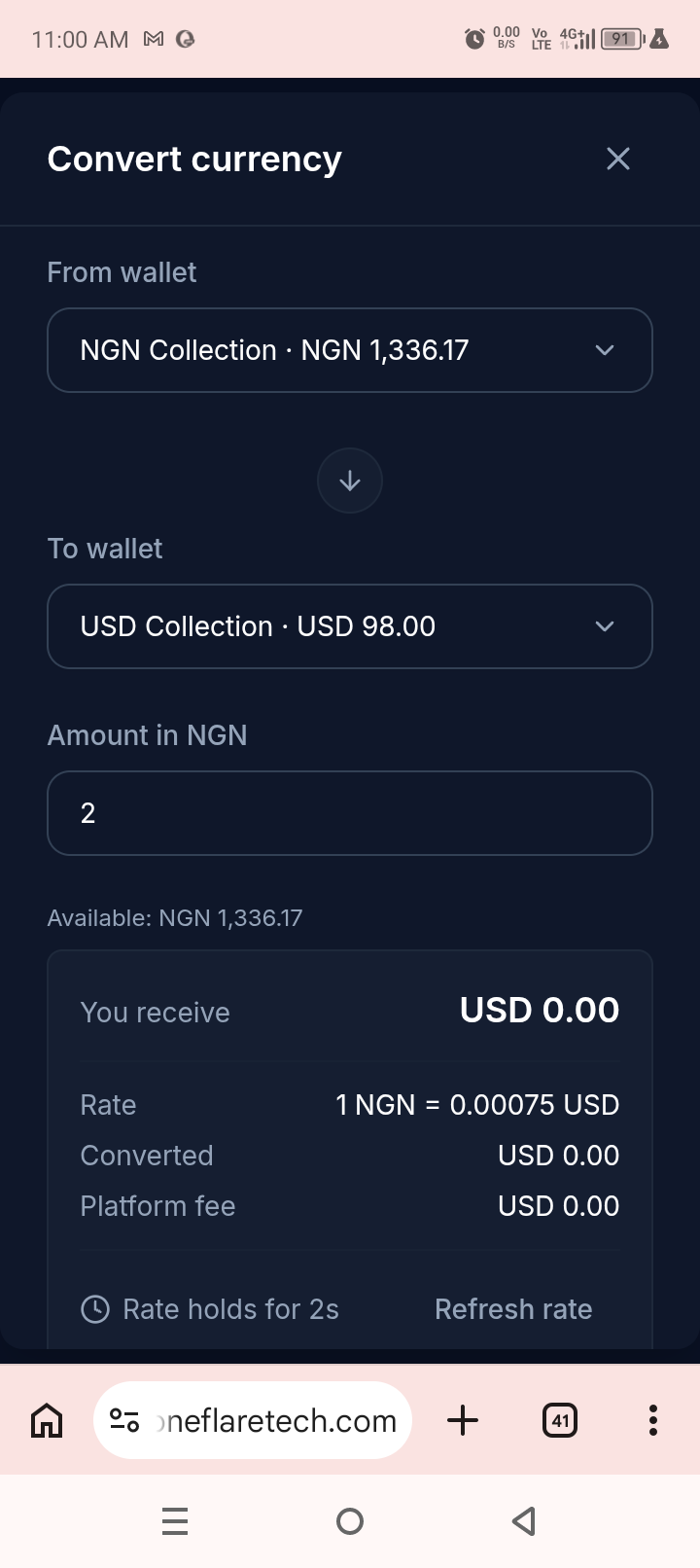
Task: Expand chevron on USD Collection selector
Action: (x=605, y=626)
